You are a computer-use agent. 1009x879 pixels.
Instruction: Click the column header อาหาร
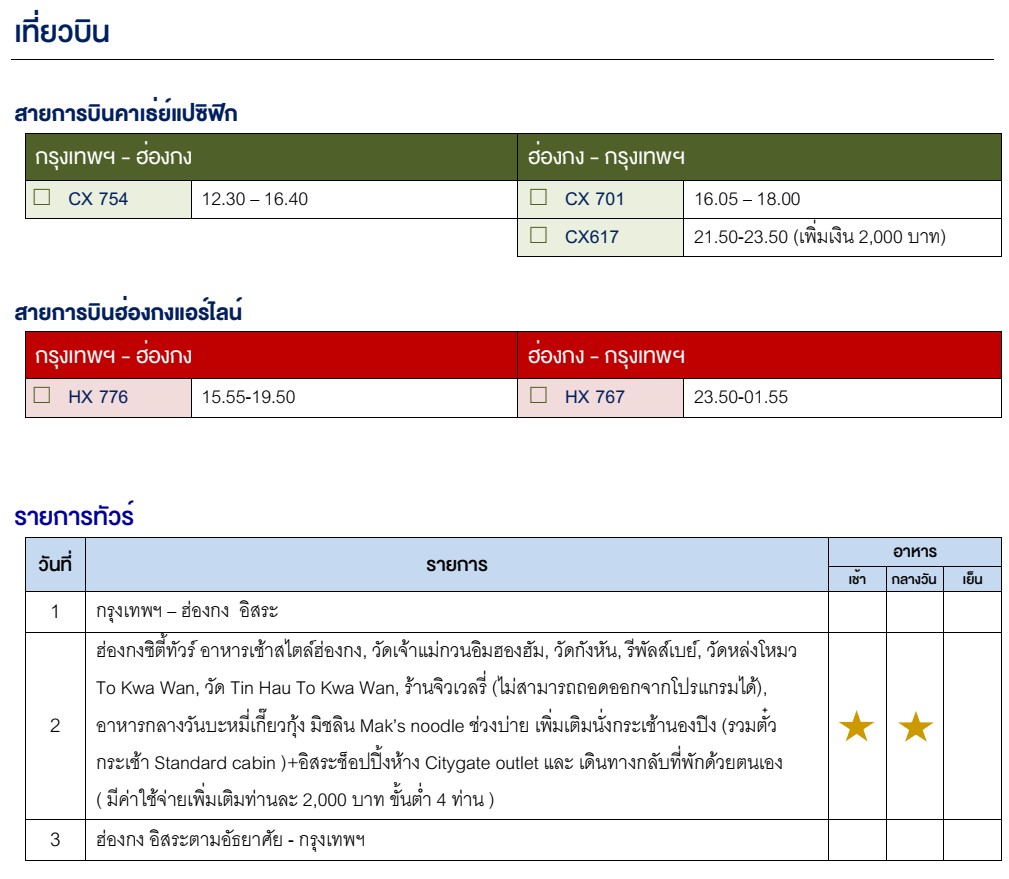click(914, 551)
